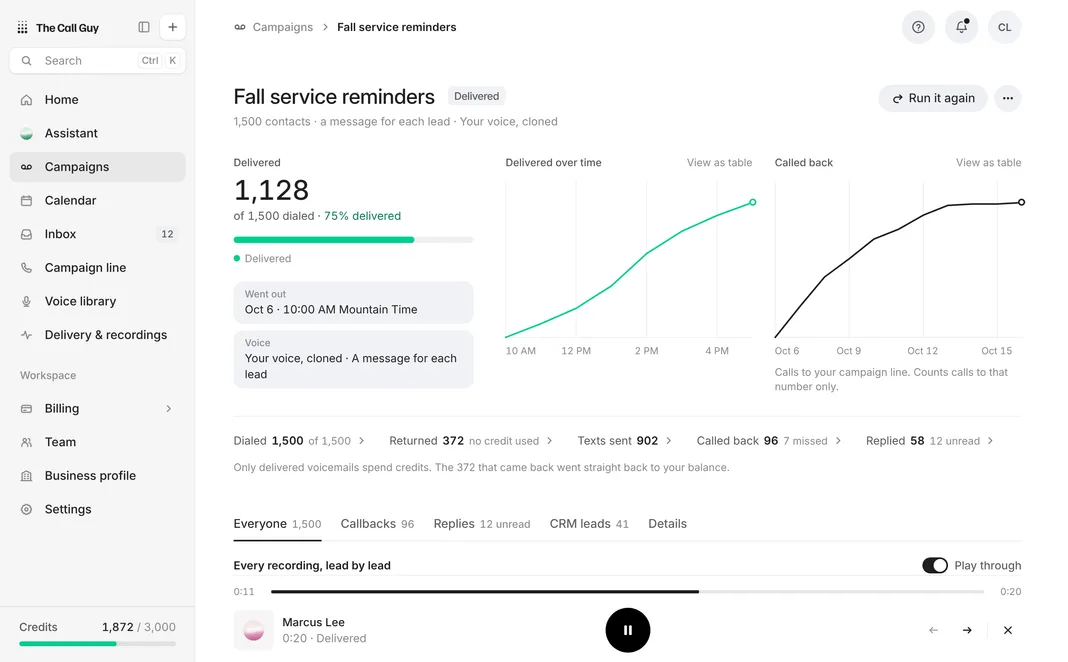The height and width of the screenshot is (662, 1068).
Task: Skip to next recording with right arrow
Action: coord(967,630)
